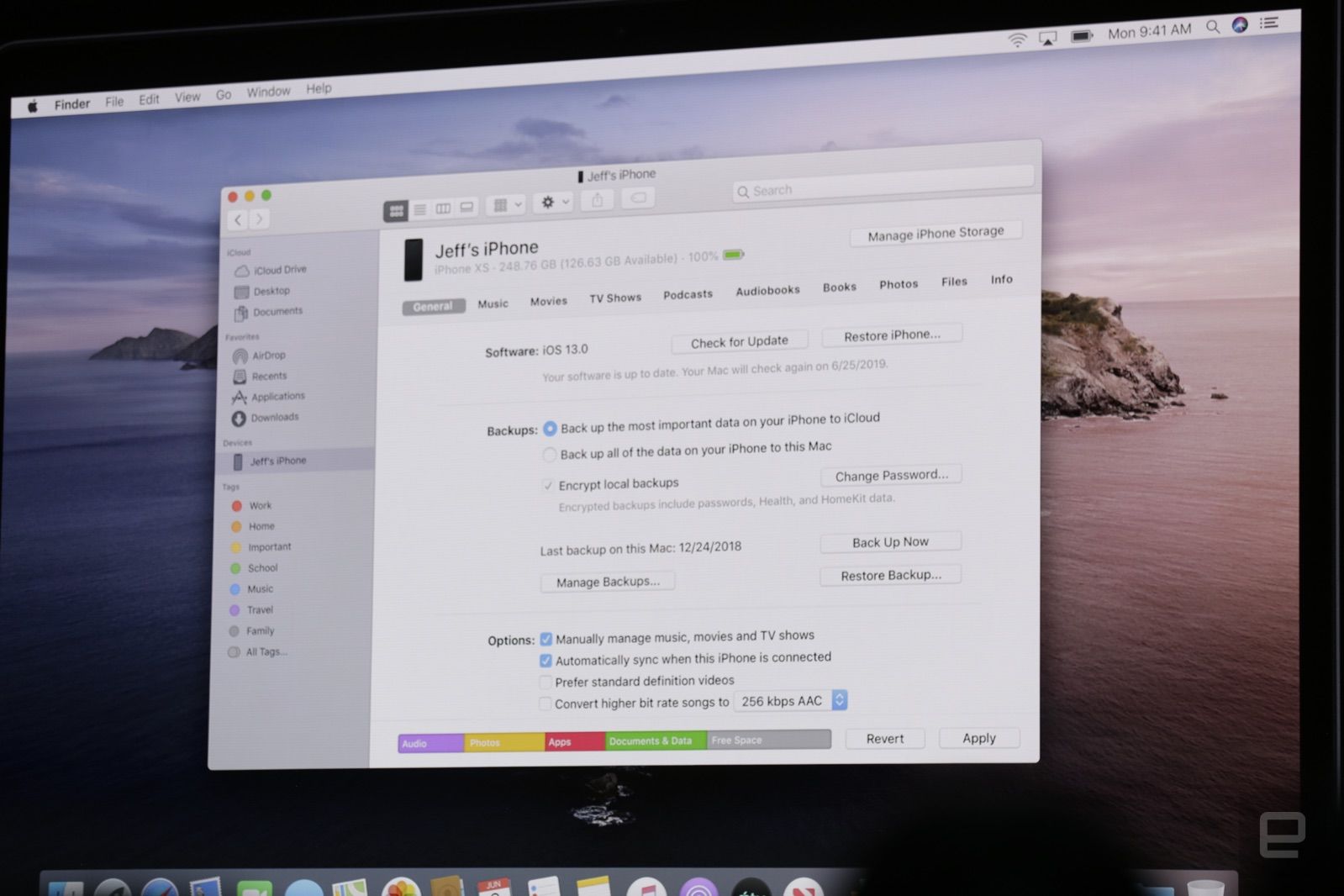Open Spotlight search in the menu bar
Screen dimensions: 1344x896
tap(1213, 27)
